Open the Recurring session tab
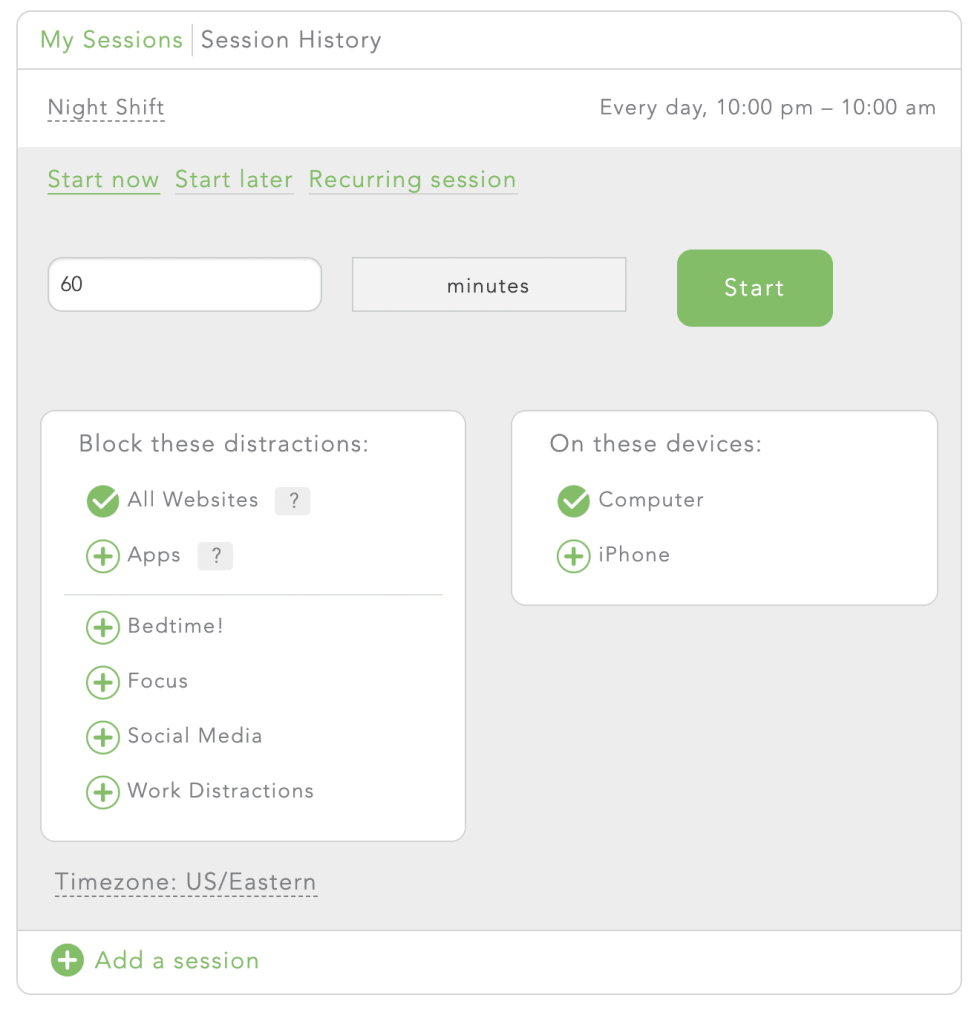 412,180
